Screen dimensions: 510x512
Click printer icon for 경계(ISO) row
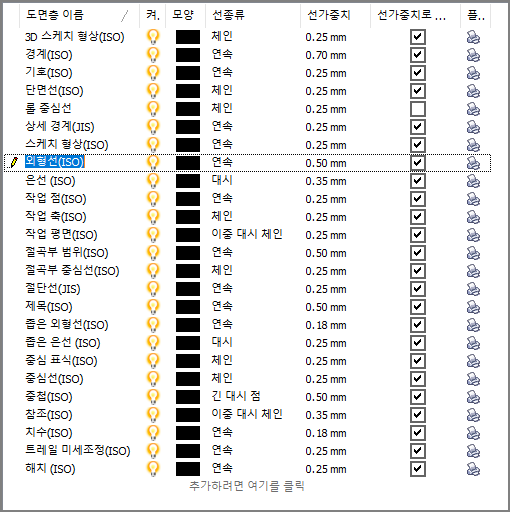pyautogui.click(x=473, y=55)
